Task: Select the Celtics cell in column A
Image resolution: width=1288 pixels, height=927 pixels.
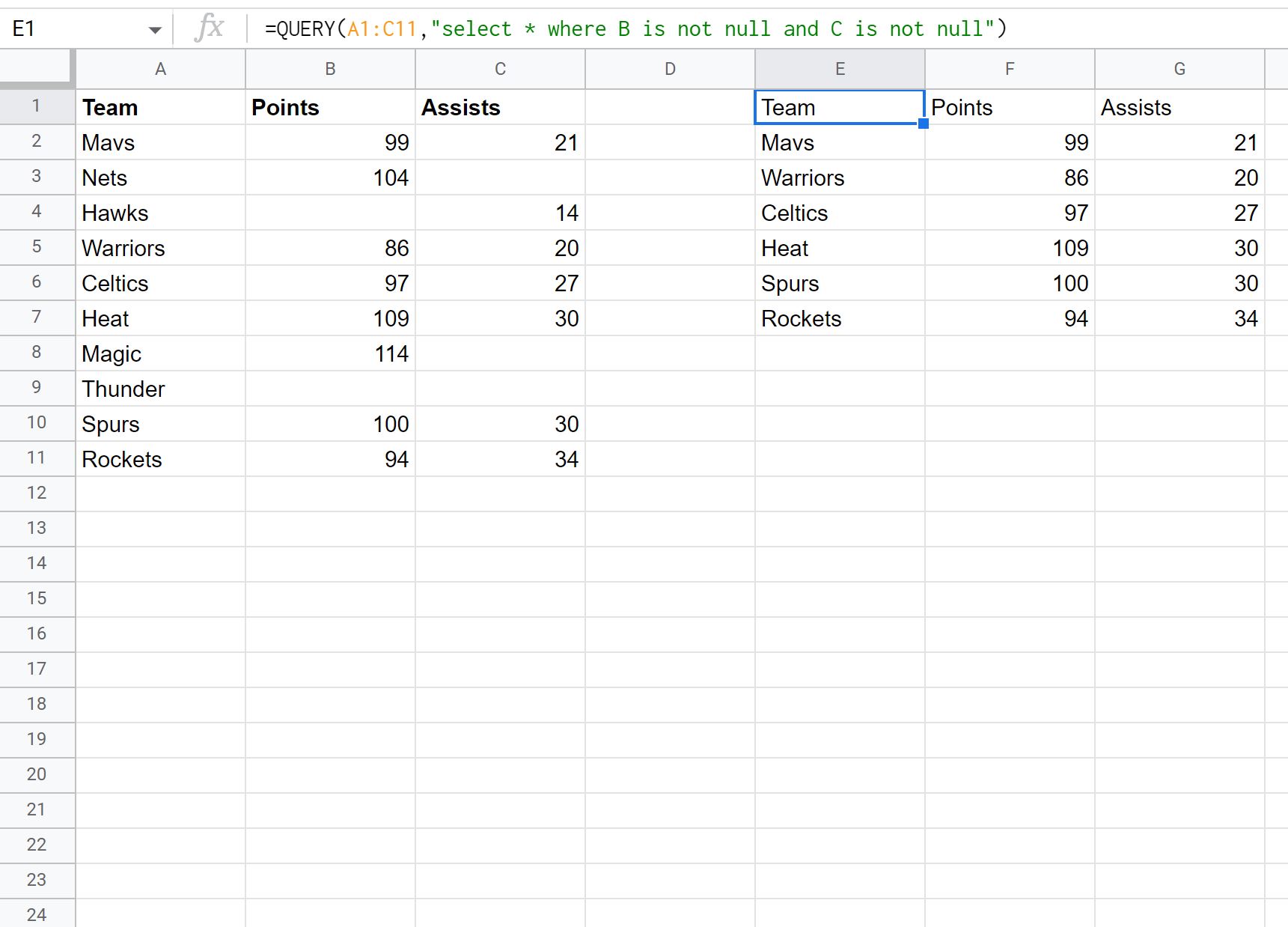Action: tap(160, 283)
